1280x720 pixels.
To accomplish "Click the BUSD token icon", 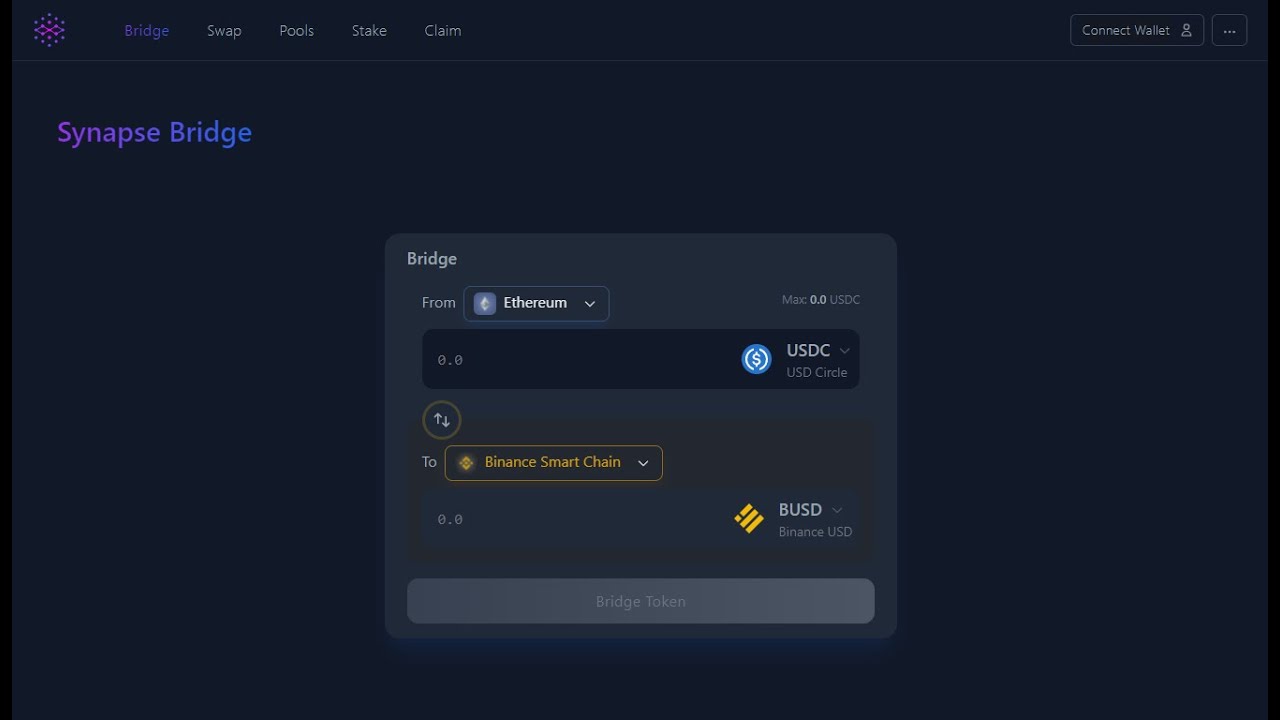I will (x=749, y=518).
